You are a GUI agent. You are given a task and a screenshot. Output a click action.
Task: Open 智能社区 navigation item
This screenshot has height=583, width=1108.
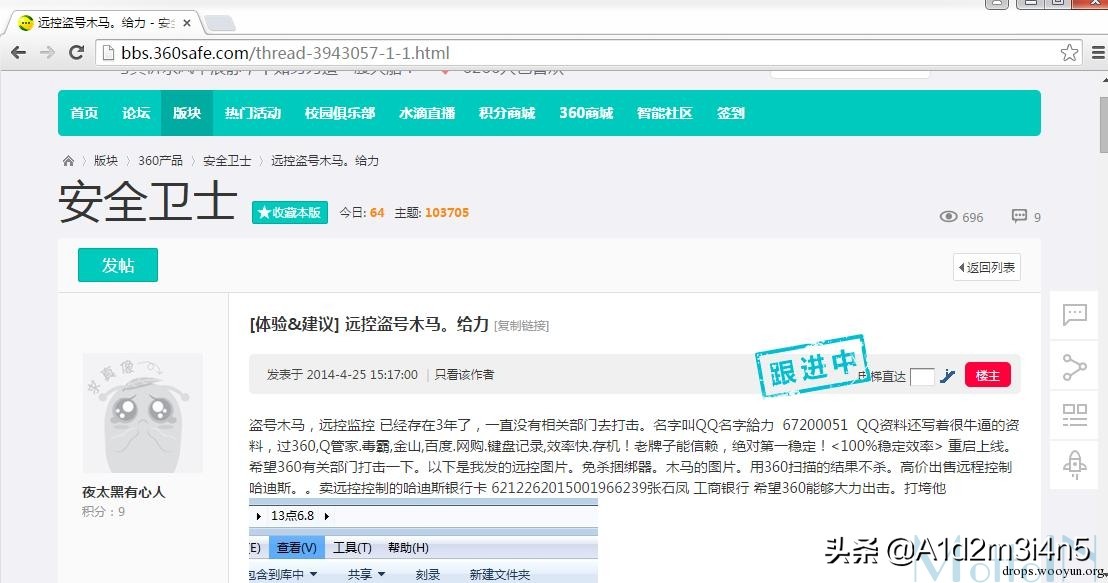[664, 113]
